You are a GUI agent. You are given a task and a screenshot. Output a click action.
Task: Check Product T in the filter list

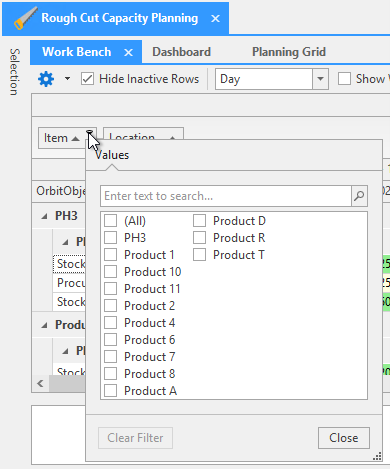[x=199, y=255]
